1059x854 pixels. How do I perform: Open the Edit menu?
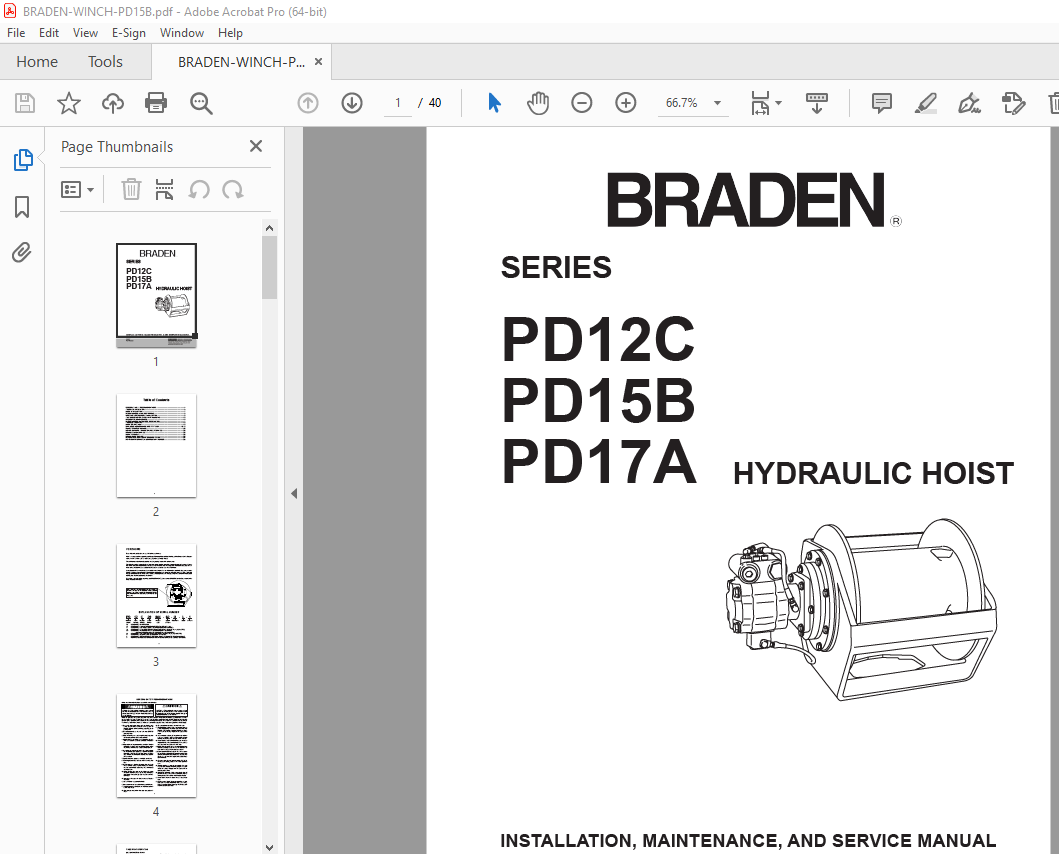pyautogui.click(x=49, y=32)
